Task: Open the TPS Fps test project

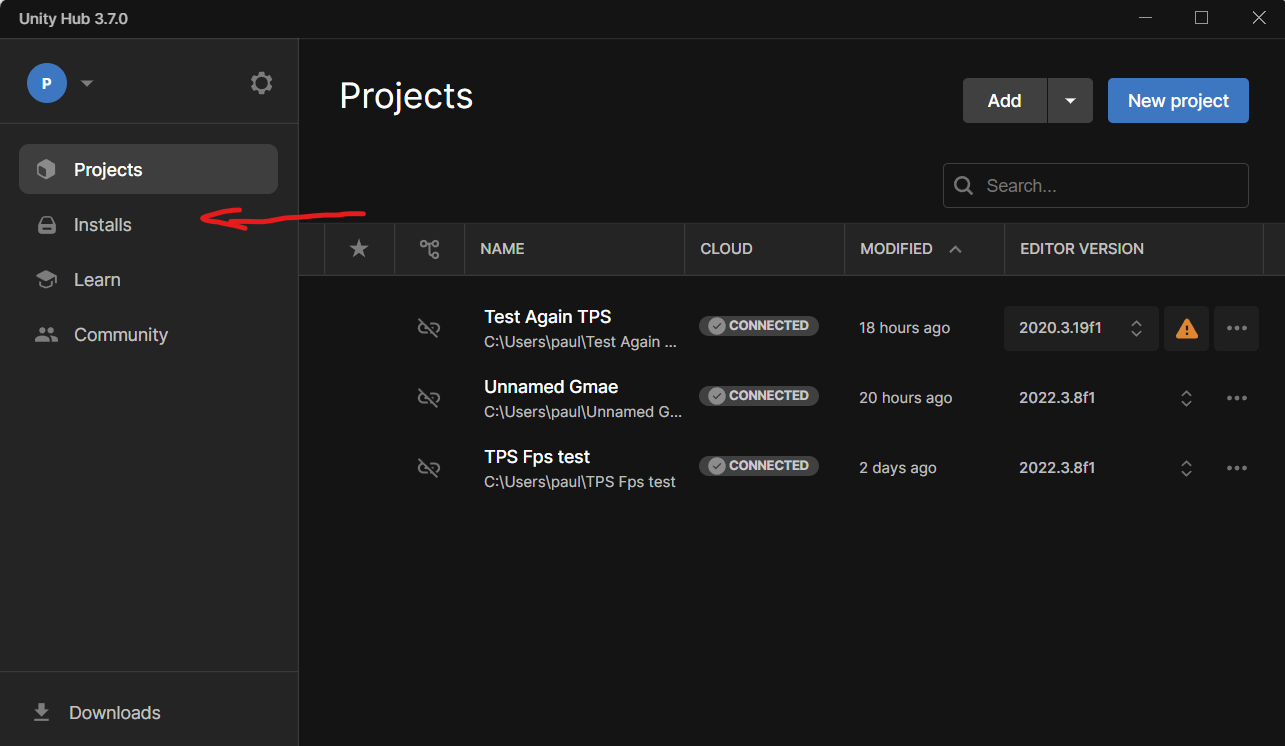Action: [537, 457]
